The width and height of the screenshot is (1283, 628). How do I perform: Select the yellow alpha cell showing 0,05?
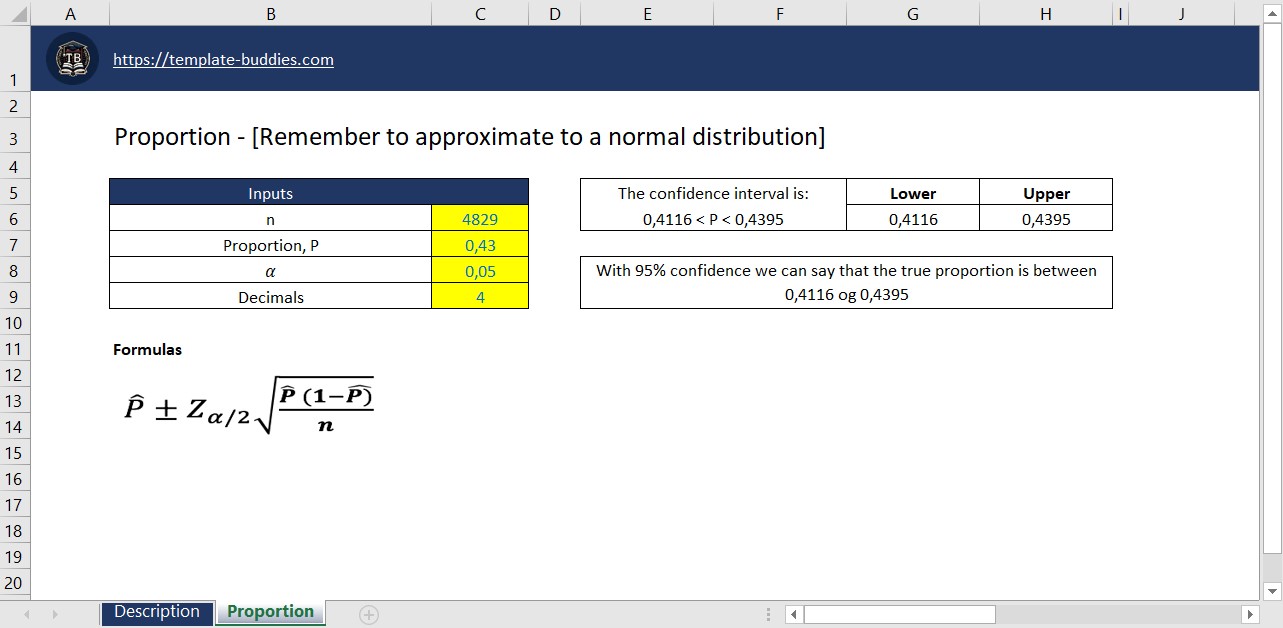pos(479,270)
